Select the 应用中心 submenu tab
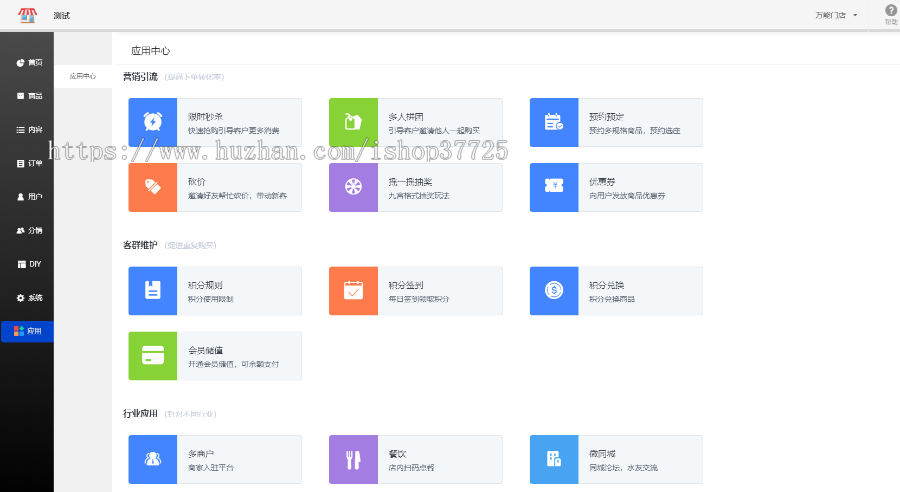The height and width of the screenshot is (492, 900). pos(83,76)
